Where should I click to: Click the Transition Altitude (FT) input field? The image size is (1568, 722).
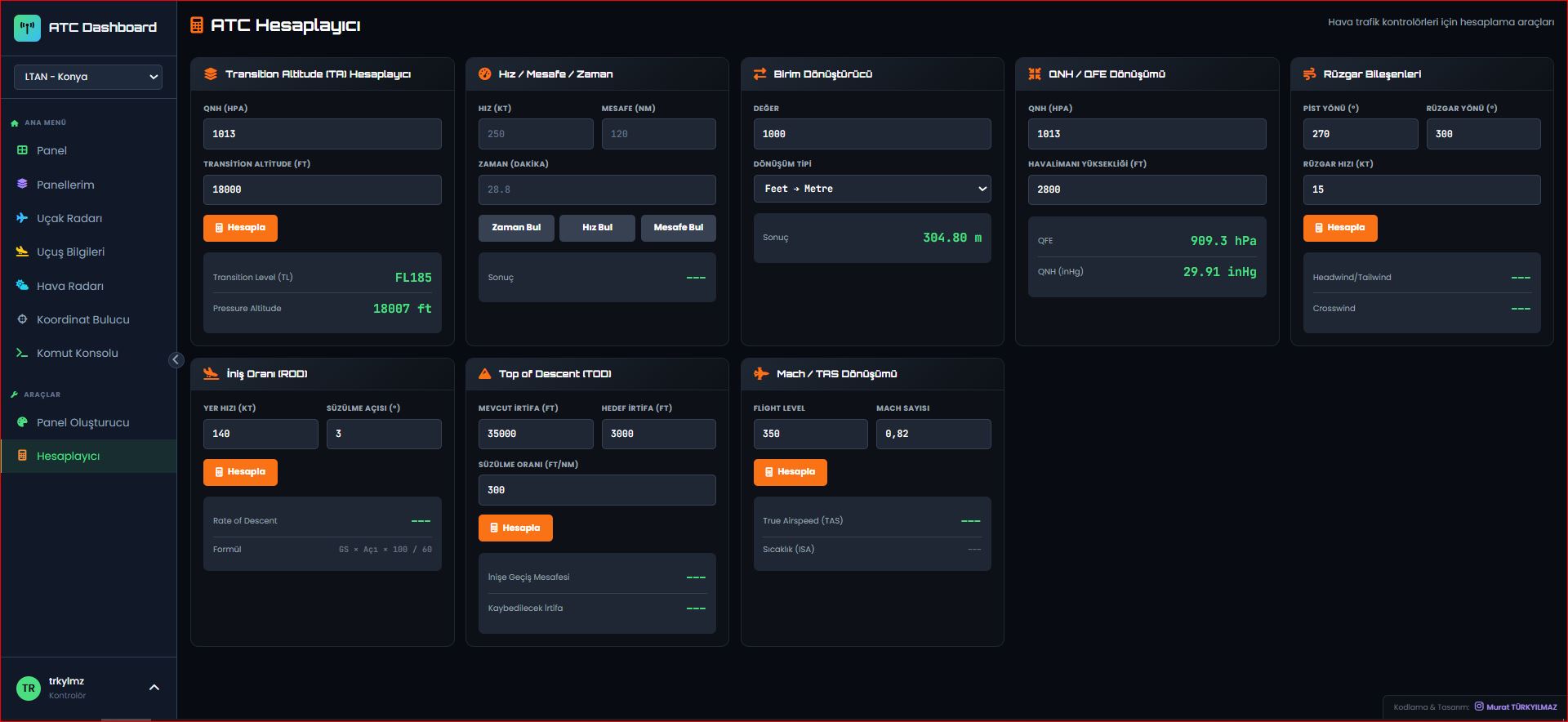click(x=323, y=189)
